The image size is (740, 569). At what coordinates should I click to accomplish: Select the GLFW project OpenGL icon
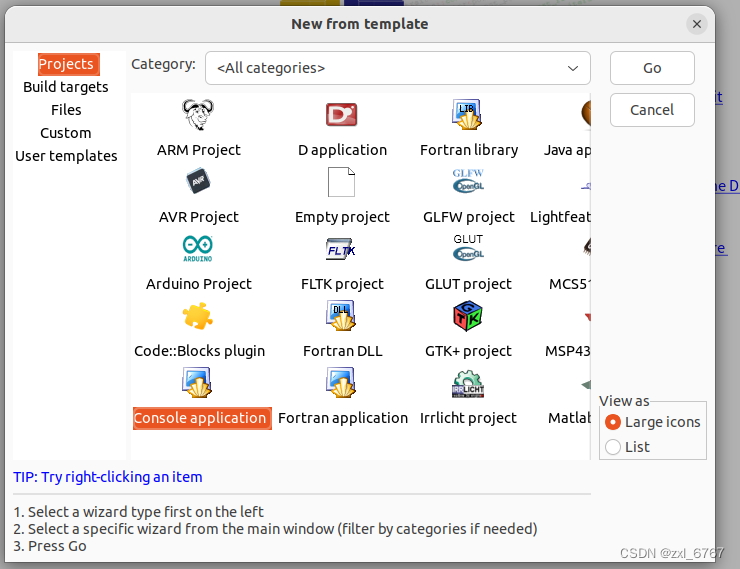pyautogui.click(x=468, y=181)
